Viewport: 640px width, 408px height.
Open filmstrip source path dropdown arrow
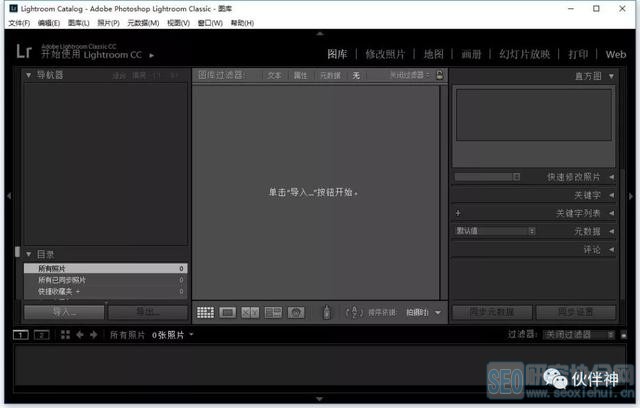coord(191,335)
